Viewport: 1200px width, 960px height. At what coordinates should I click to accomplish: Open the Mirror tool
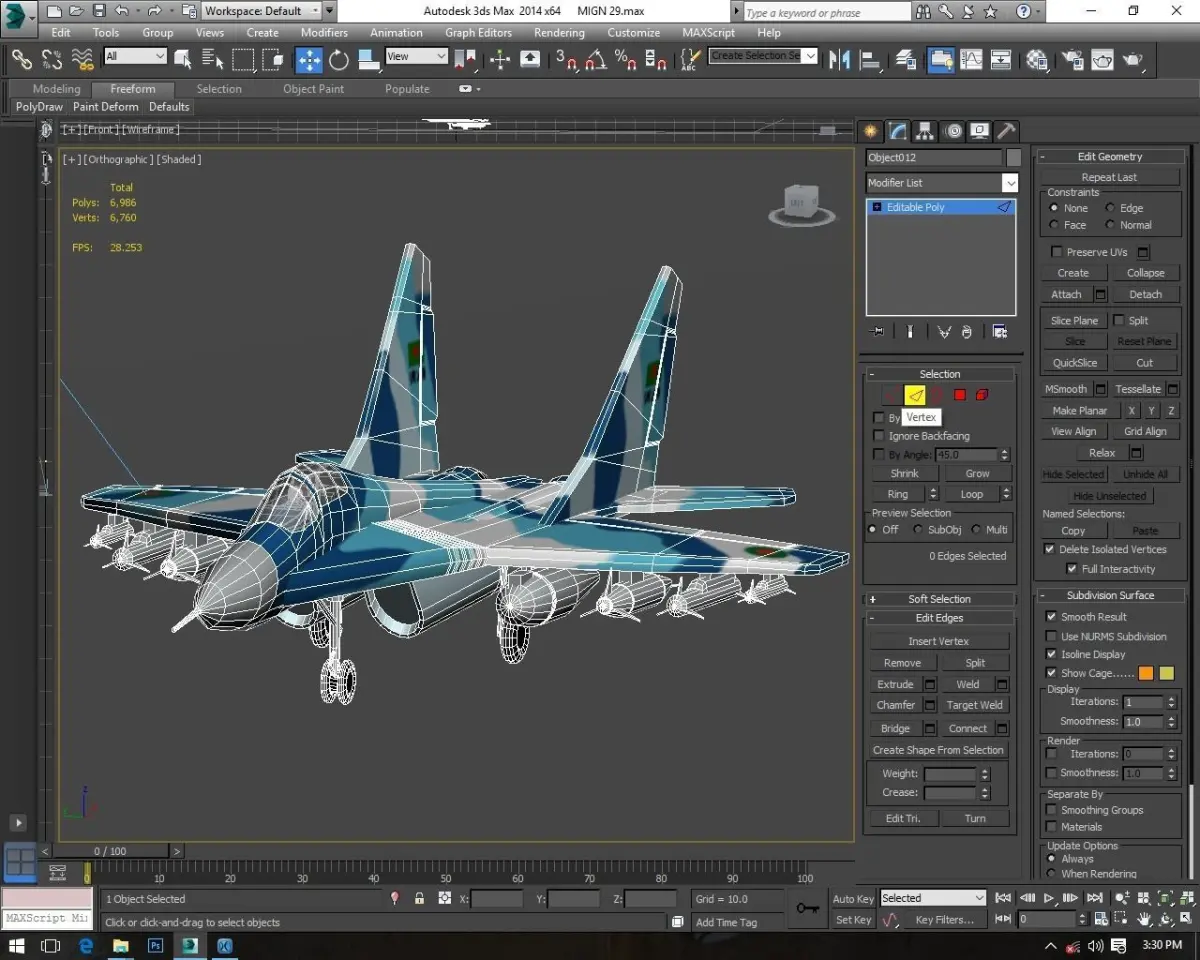coord(840,59)
